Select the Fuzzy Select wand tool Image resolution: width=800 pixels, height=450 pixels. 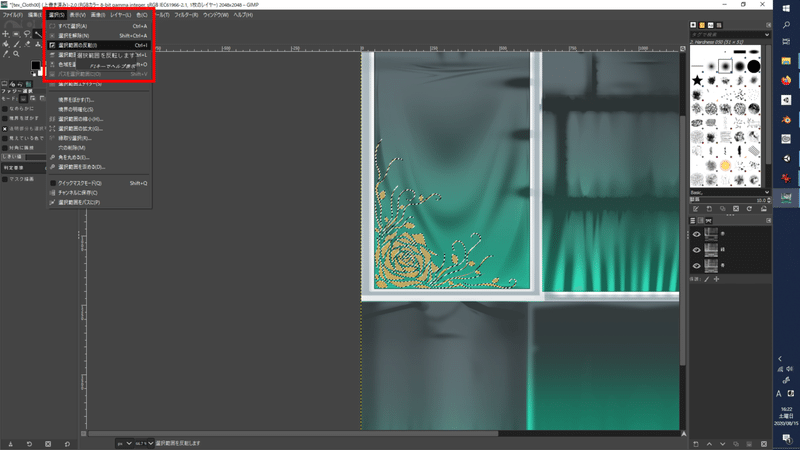[x=38, y=34]
